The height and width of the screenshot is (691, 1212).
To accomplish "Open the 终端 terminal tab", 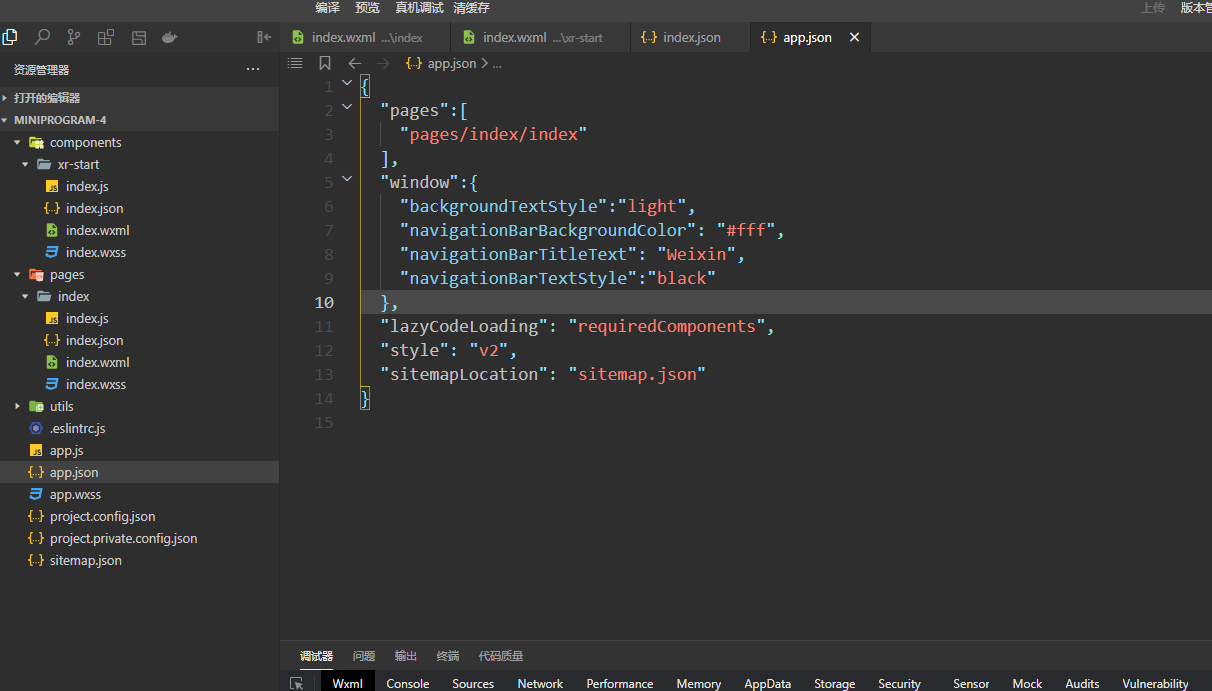I will tap(448, 656).
